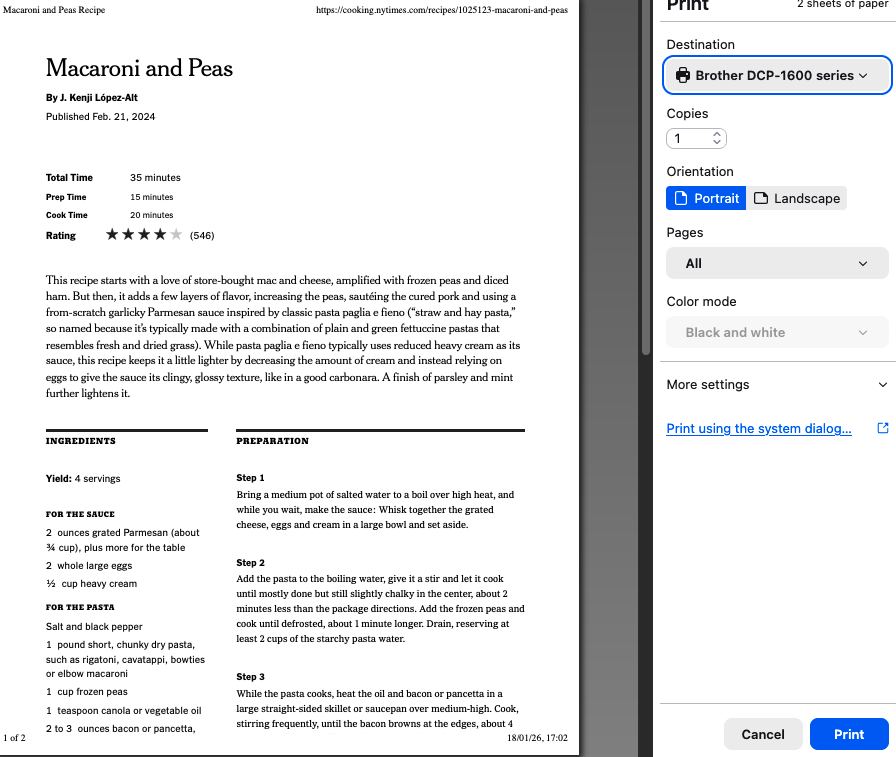The width and height of the screenshot is (896, 757).
Task: Click the first black rating star
Action: [x=112, y=234]
